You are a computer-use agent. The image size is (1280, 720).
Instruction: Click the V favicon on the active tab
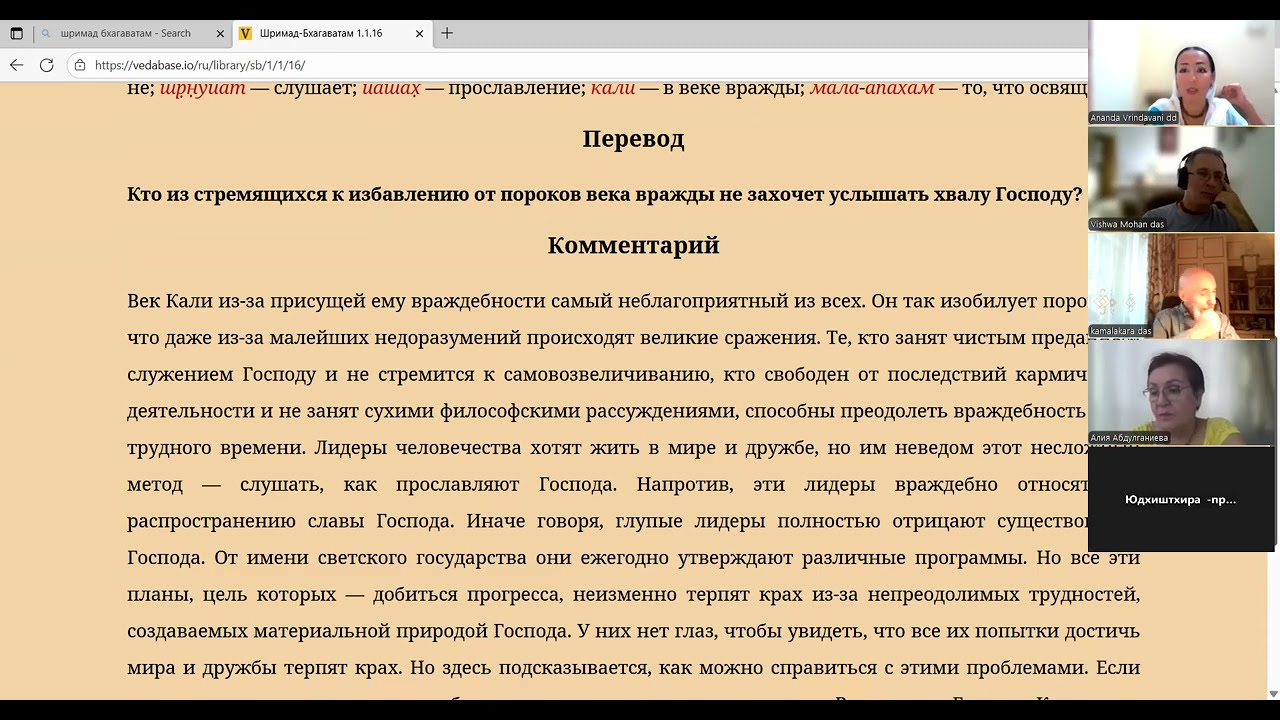246,33
